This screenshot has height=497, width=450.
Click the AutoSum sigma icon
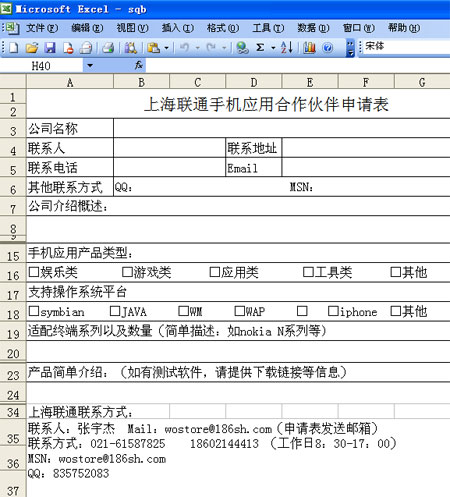[260, 48]
